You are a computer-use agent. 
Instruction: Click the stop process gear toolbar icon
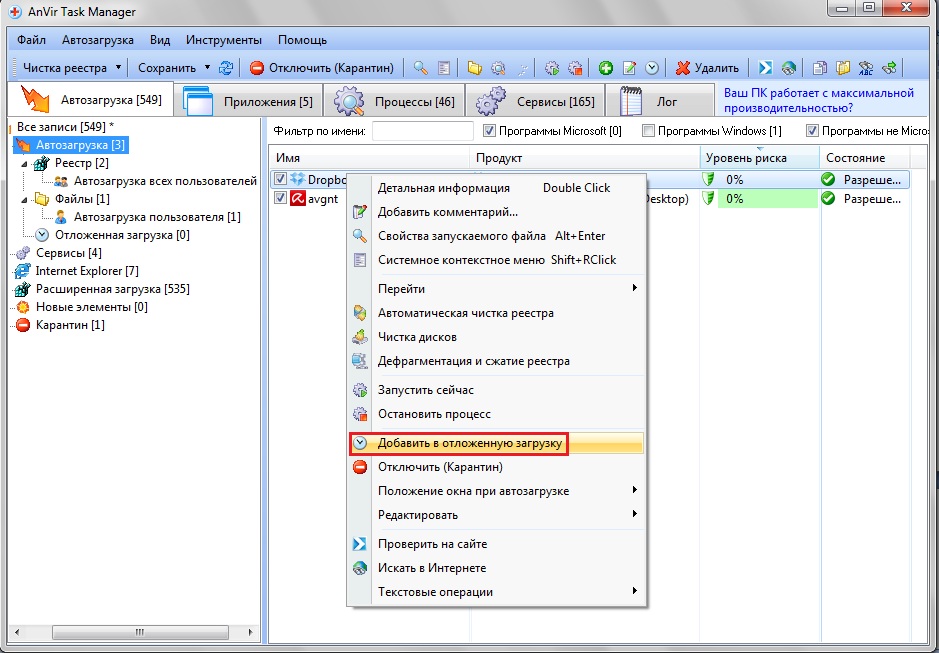575,68
